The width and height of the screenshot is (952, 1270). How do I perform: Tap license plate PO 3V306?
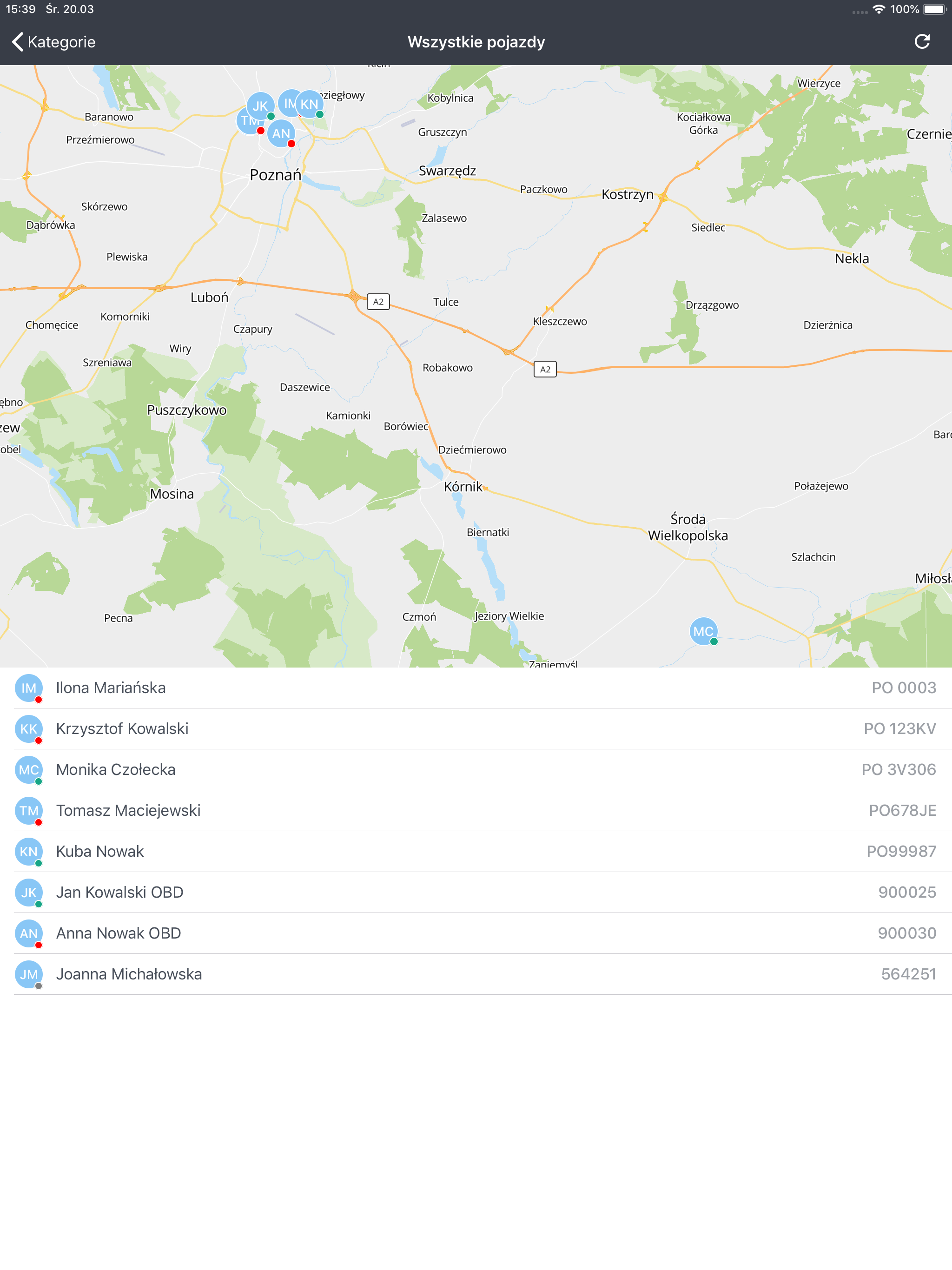tap(898, 769)
